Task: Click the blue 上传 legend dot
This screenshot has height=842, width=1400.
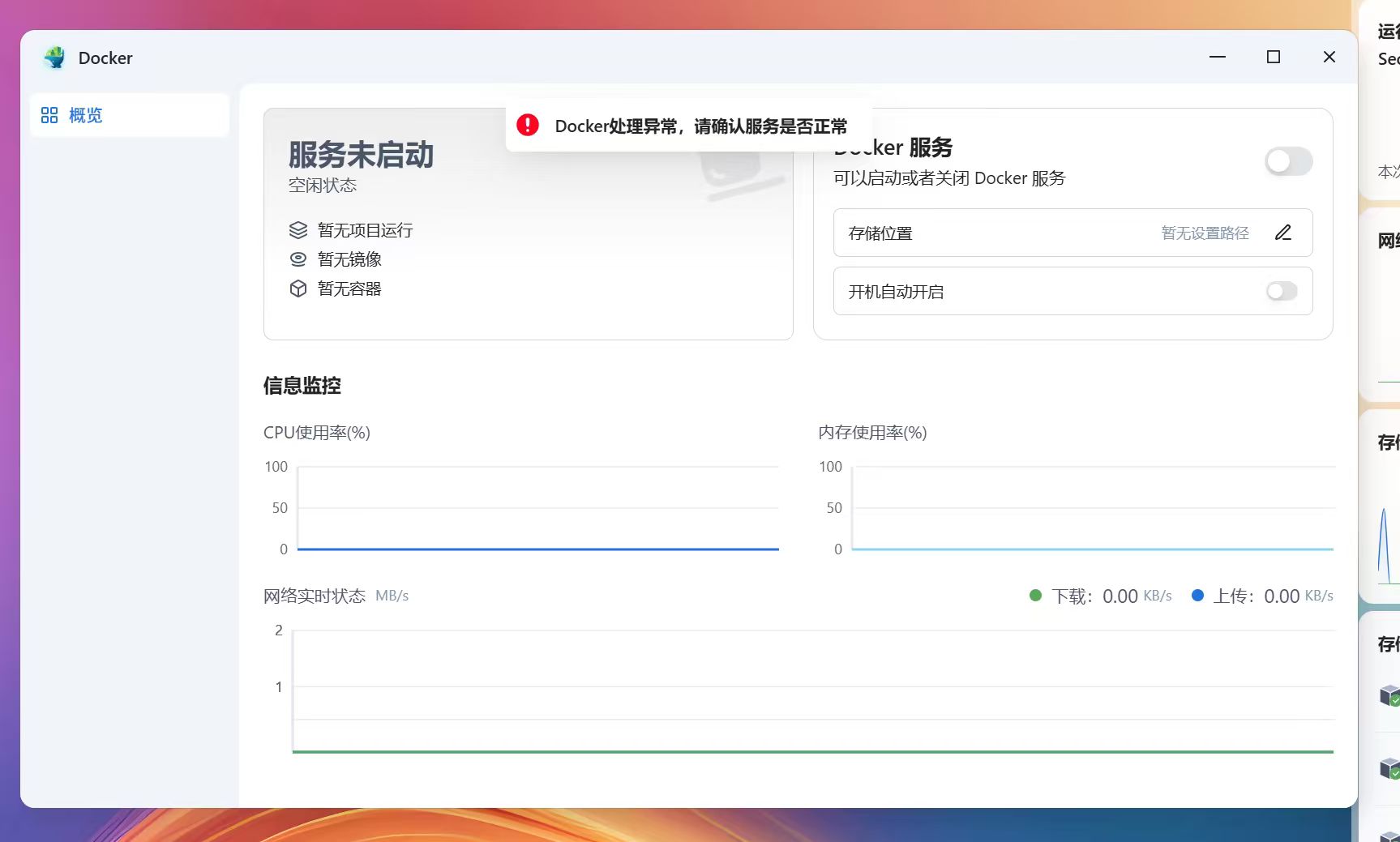Action: [x=1197, y=596]
